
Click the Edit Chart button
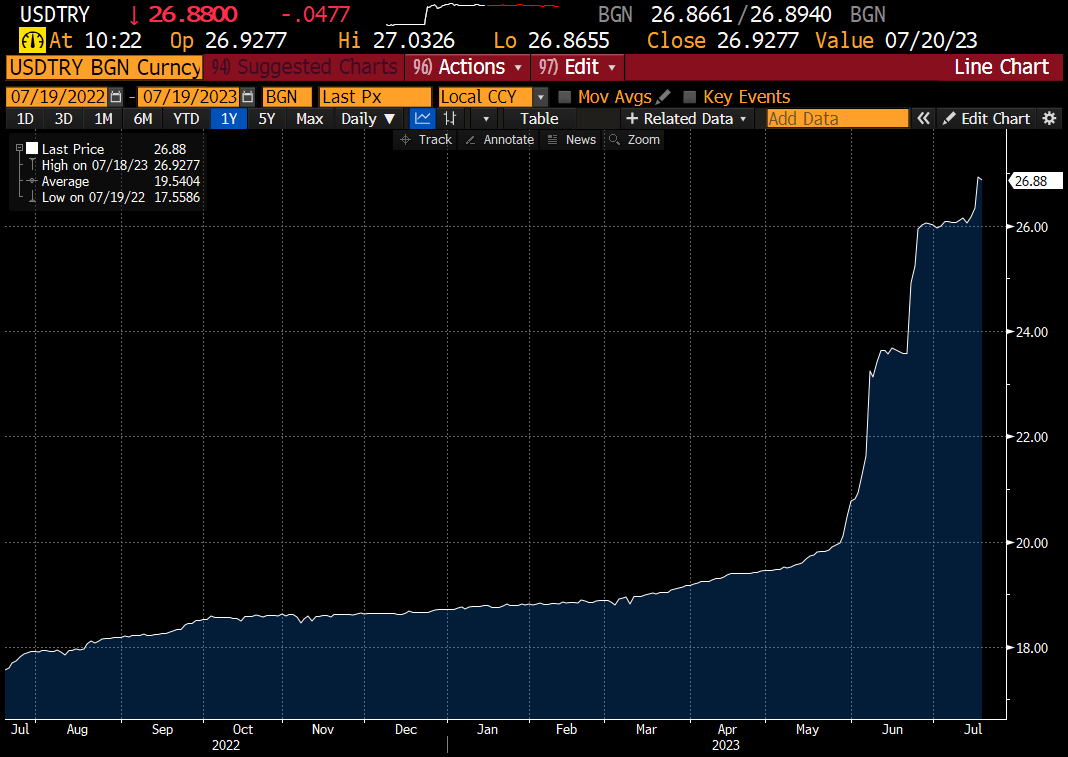986,118
